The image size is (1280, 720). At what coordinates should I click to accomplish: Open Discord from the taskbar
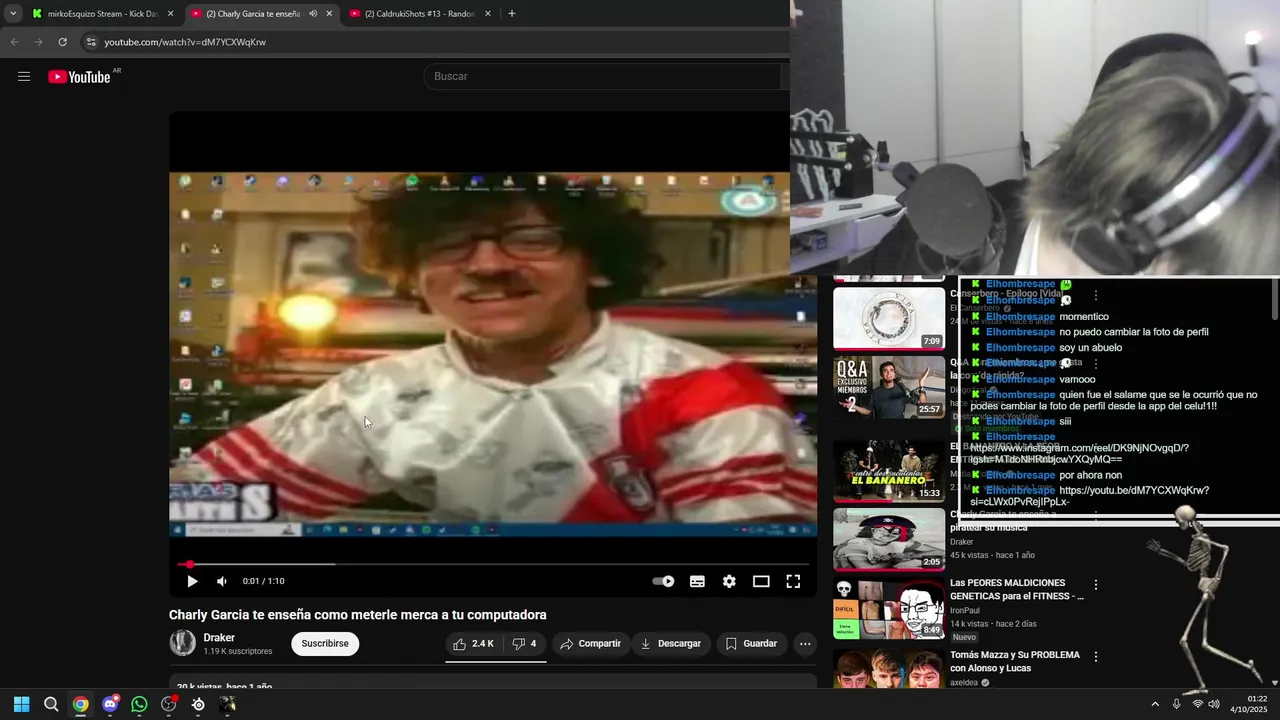(x=110, y=704)
